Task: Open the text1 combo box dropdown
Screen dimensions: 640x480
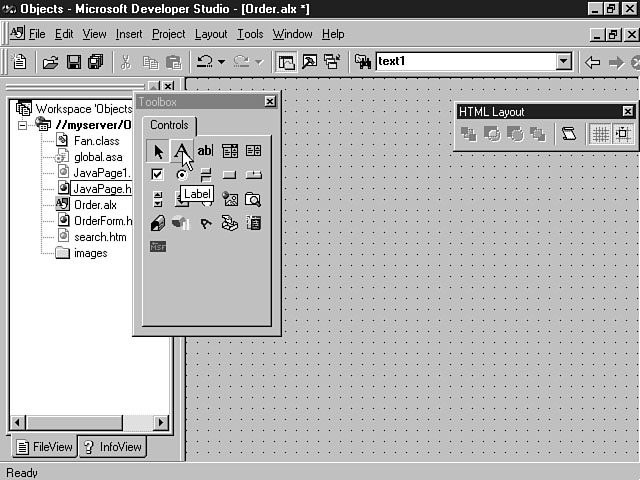Action: [x=563, y=62]
